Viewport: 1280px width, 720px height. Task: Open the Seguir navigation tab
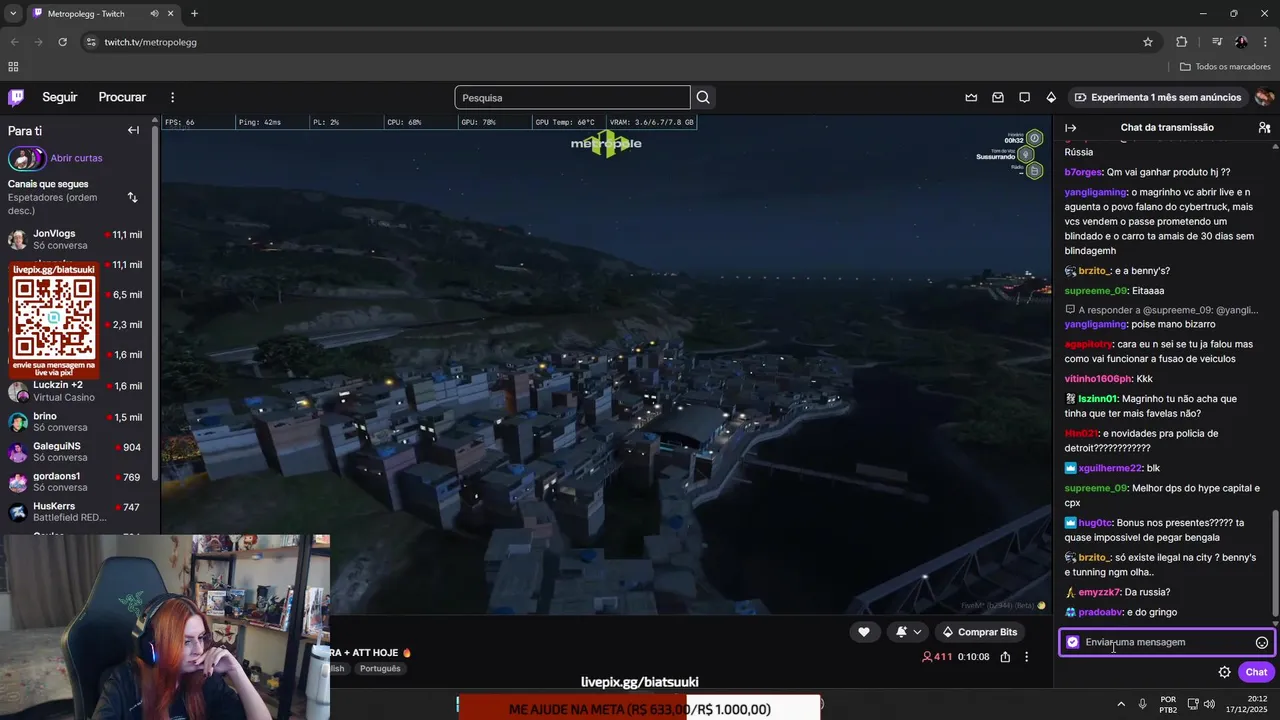[60, 97]
